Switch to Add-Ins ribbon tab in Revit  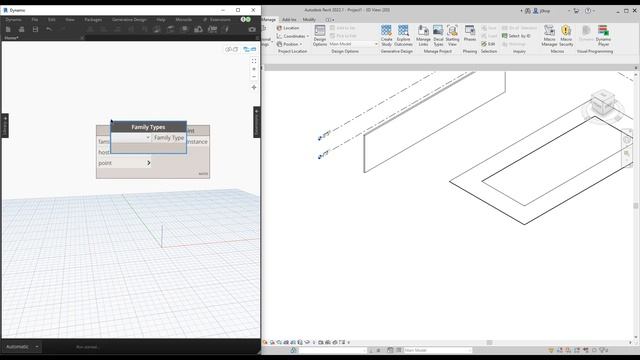(x=289, y=20)
